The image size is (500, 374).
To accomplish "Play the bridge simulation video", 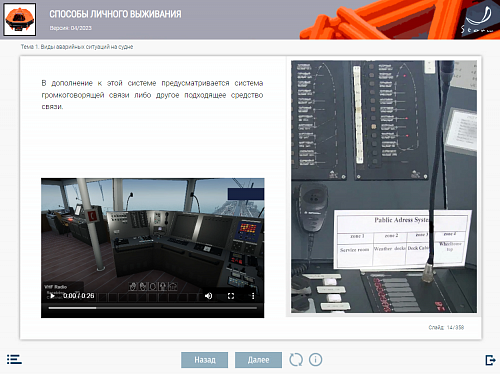I will (52, 296).
